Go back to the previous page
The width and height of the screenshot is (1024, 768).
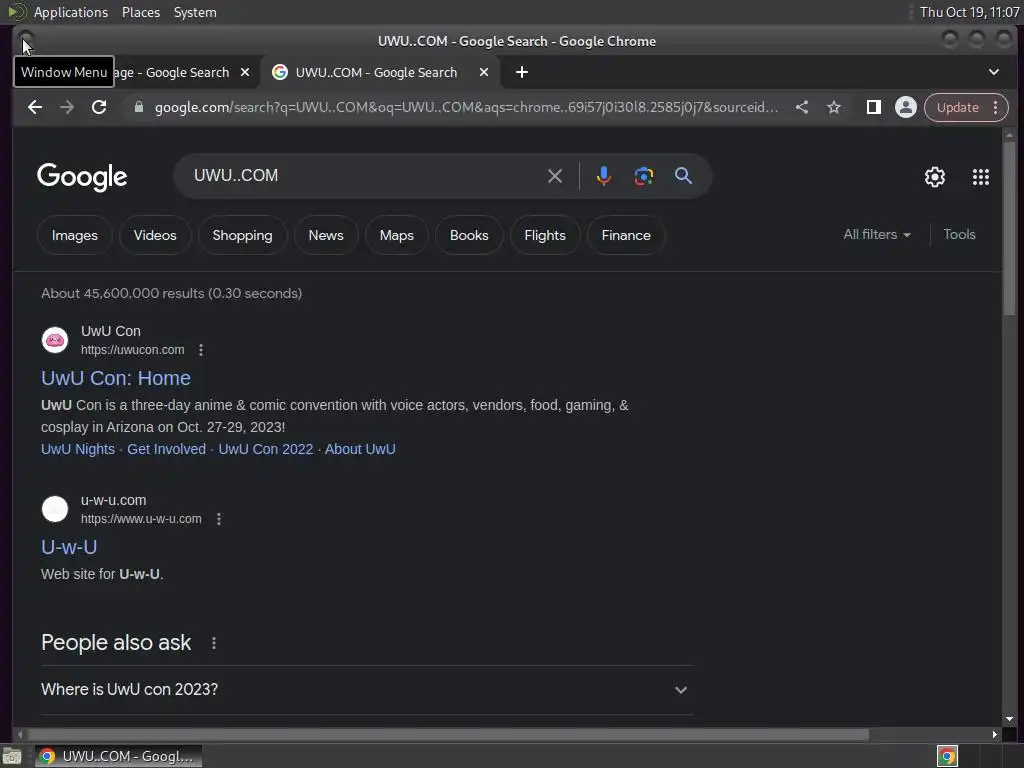[x=35, y=107]
